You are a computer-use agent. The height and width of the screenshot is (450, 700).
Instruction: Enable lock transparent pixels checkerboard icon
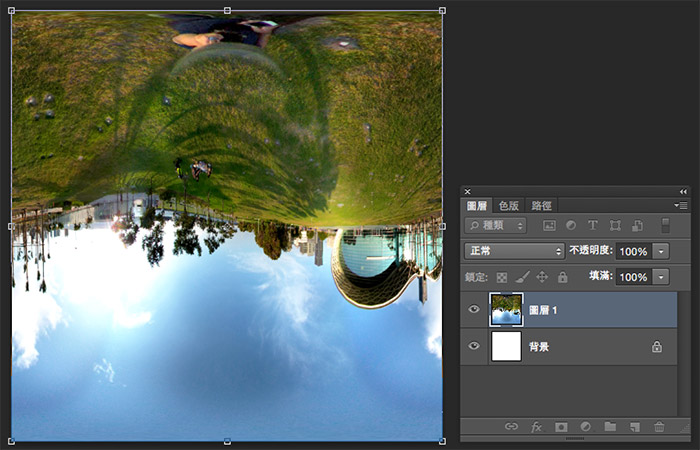(x=502, y=277)
